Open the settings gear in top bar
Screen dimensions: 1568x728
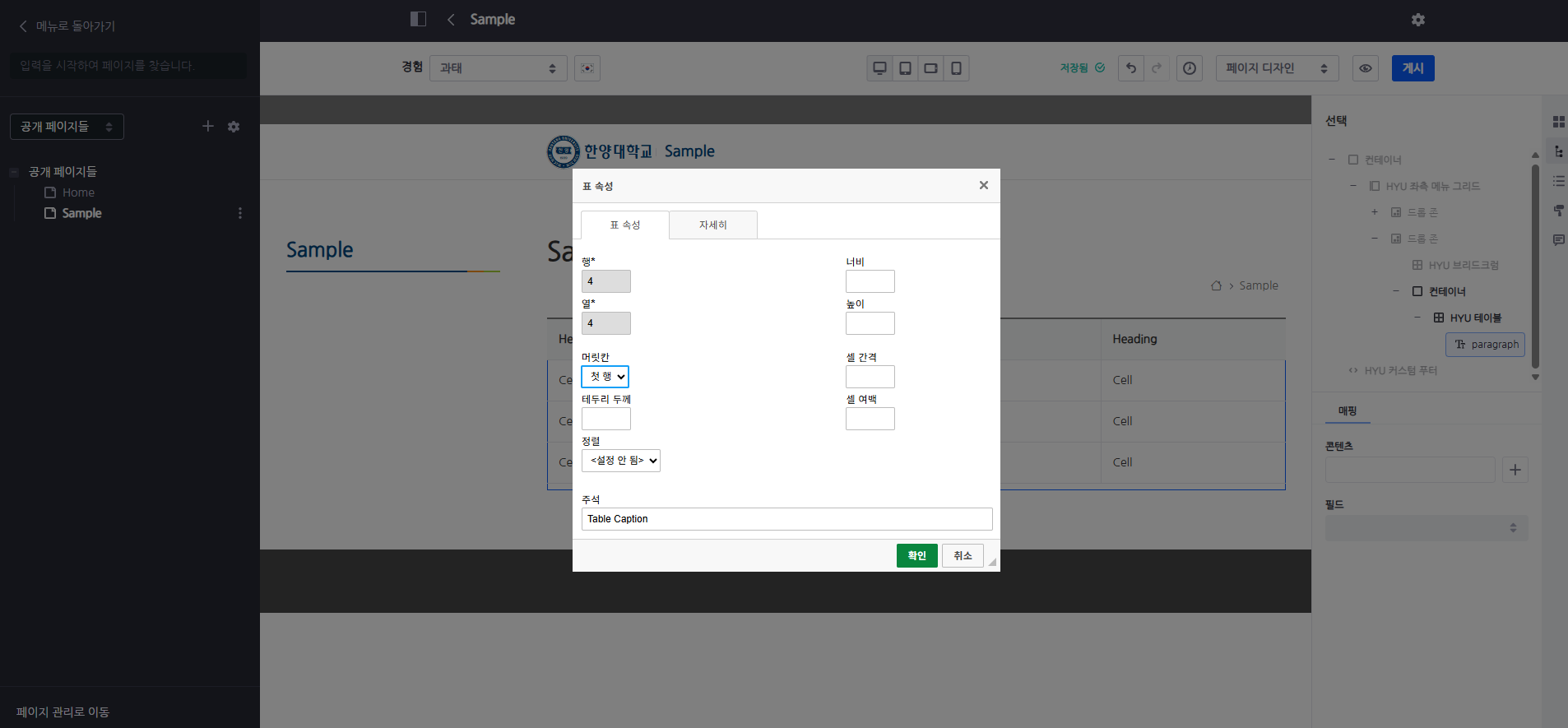pyautogui.click(x=1418, y=20)
